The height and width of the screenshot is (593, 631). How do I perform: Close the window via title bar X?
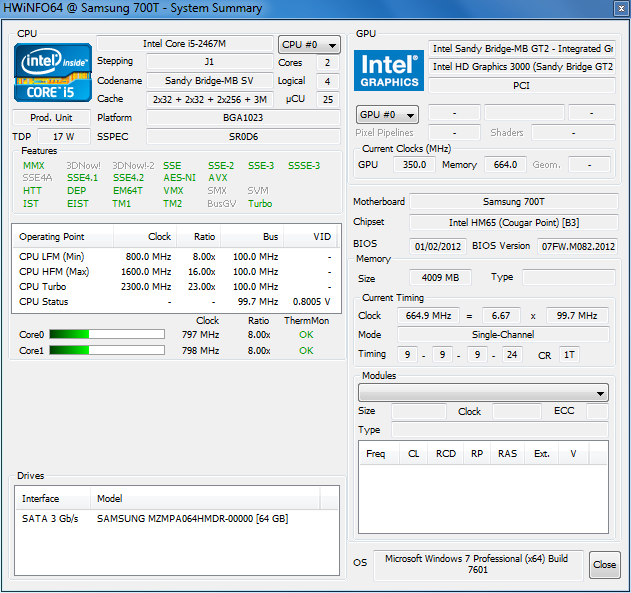(x=621, y=8)
